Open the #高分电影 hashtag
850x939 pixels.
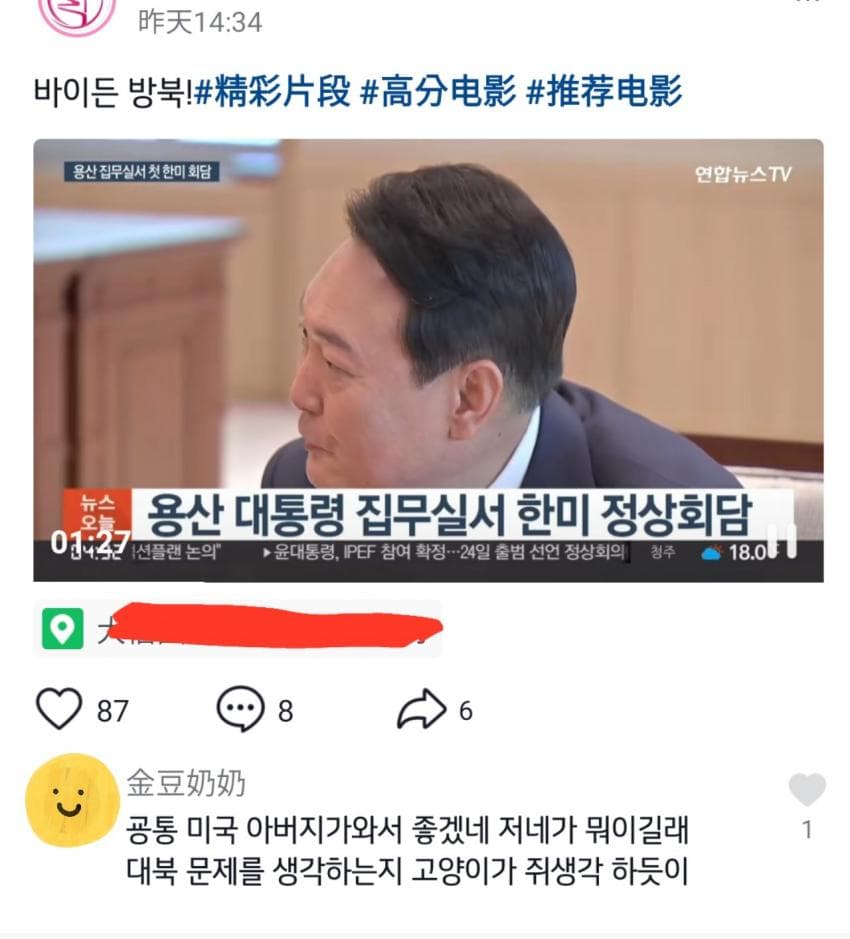(x=438, y=92)
